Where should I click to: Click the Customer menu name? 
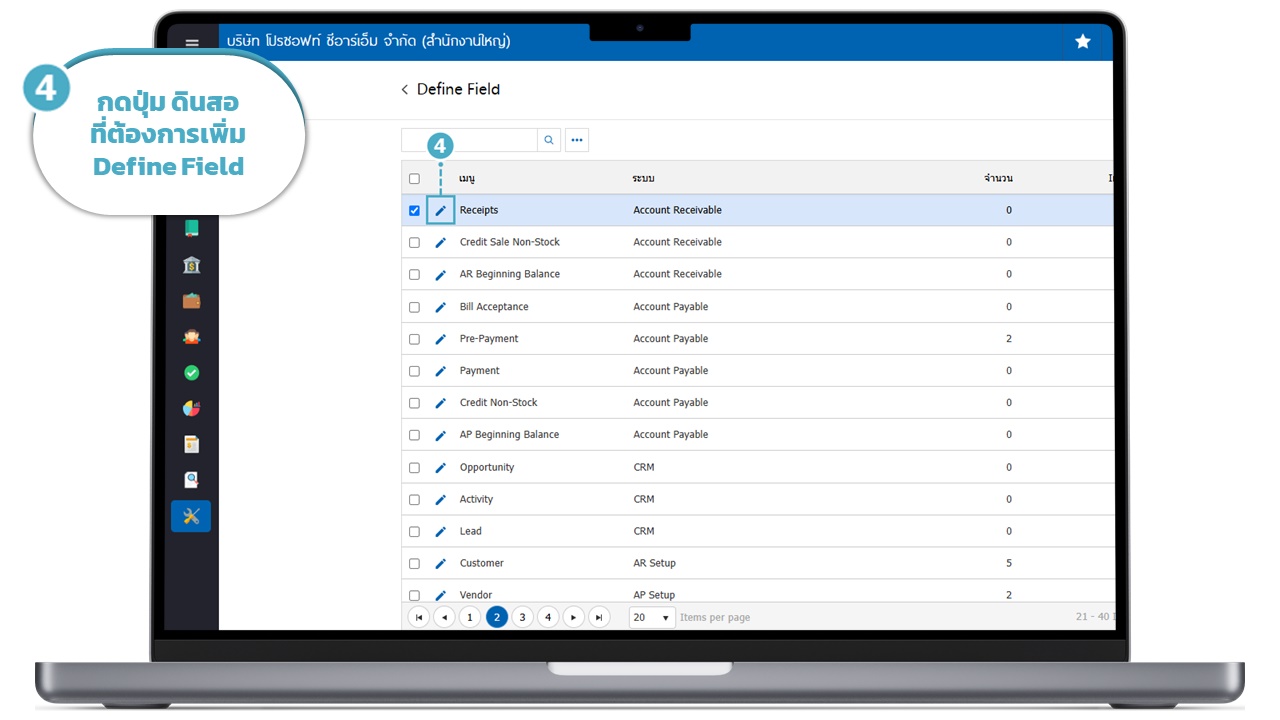482,563
